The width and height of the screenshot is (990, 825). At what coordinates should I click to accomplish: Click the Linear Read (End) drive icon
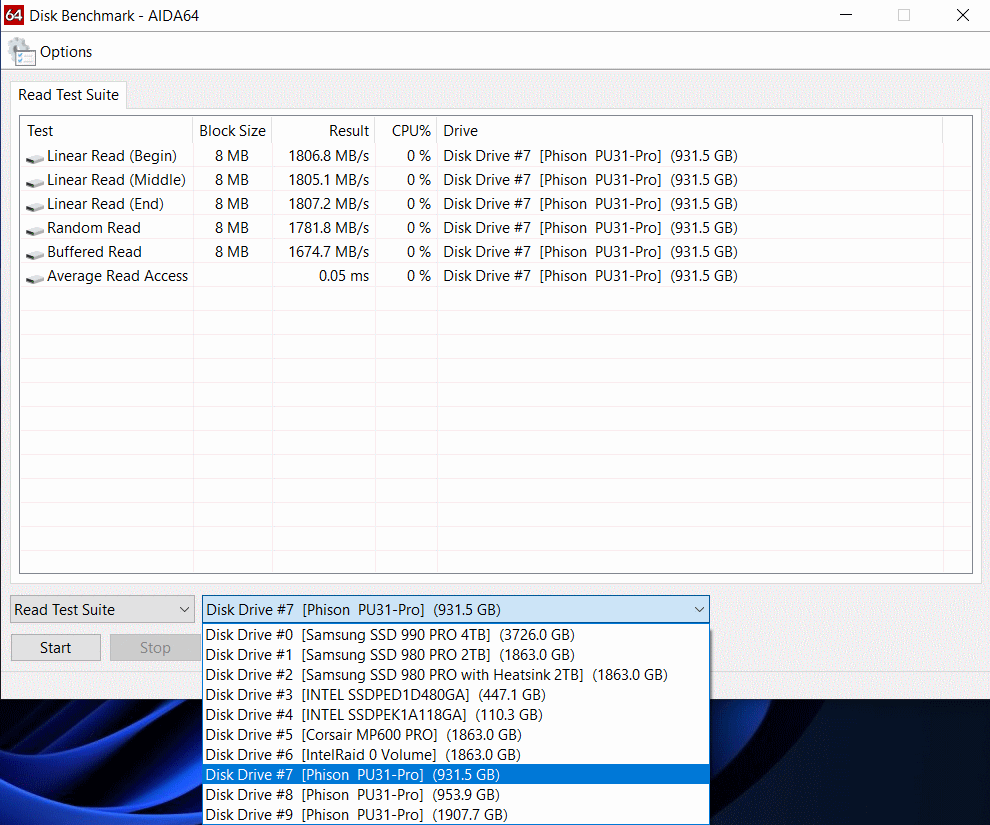point(35,205)
